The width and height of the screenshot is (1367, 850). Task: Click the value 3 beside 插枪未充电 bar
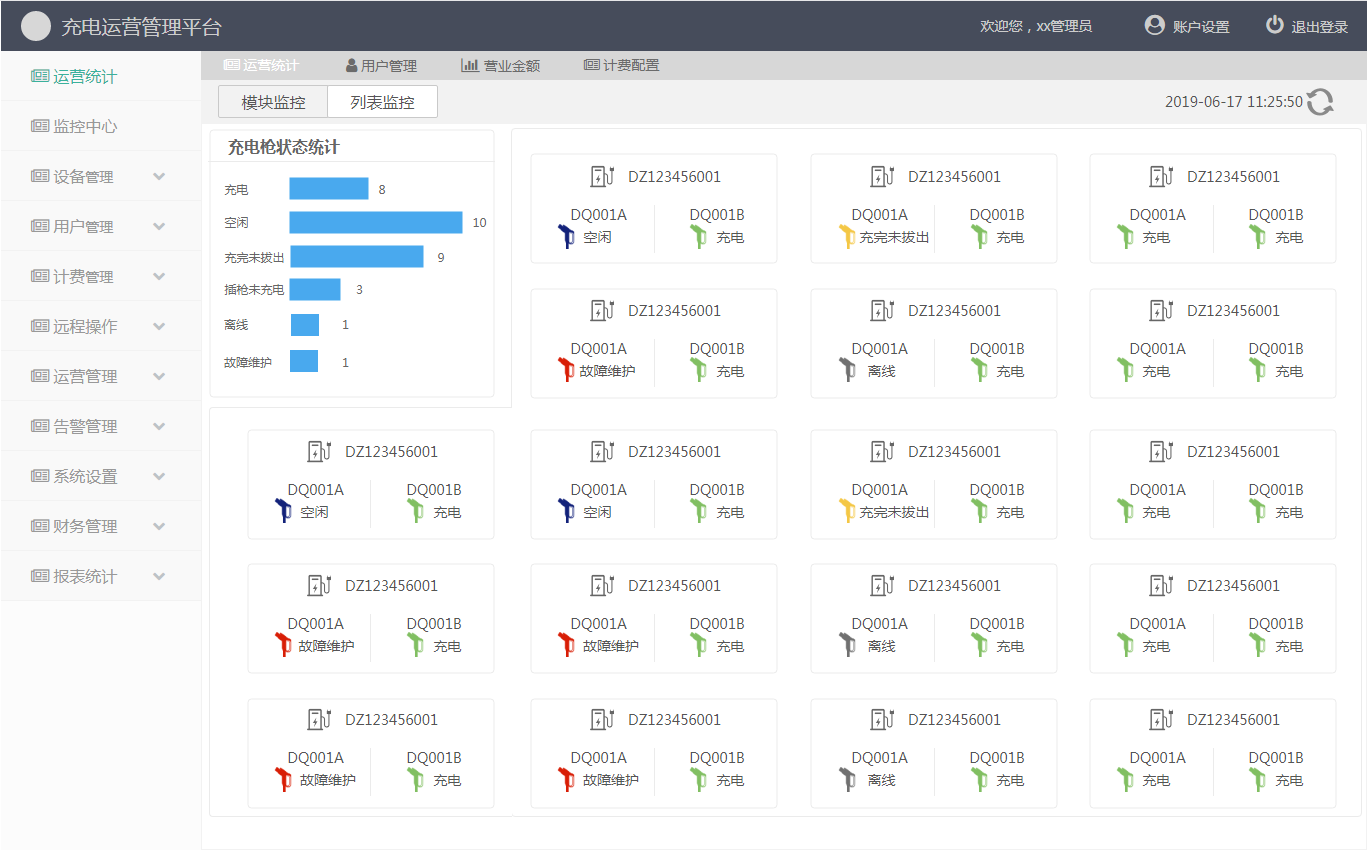click(x=359, y=291)
